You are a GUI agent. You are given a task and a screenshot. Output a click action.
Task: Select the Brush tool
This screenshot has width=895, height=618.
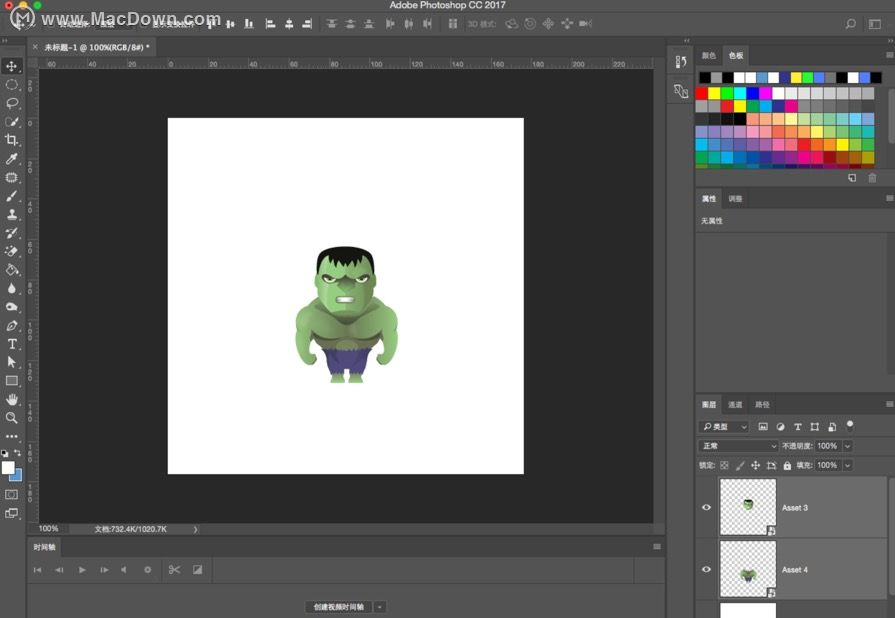point(11,196)
